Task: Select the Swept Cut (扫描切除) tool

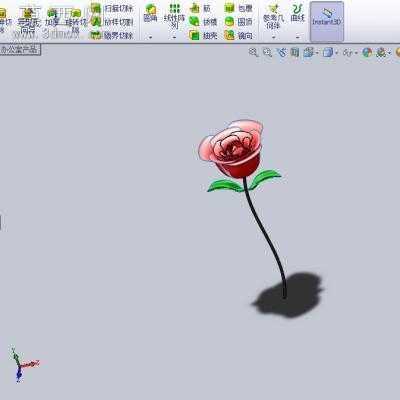Action: click(x=112, y=8)
